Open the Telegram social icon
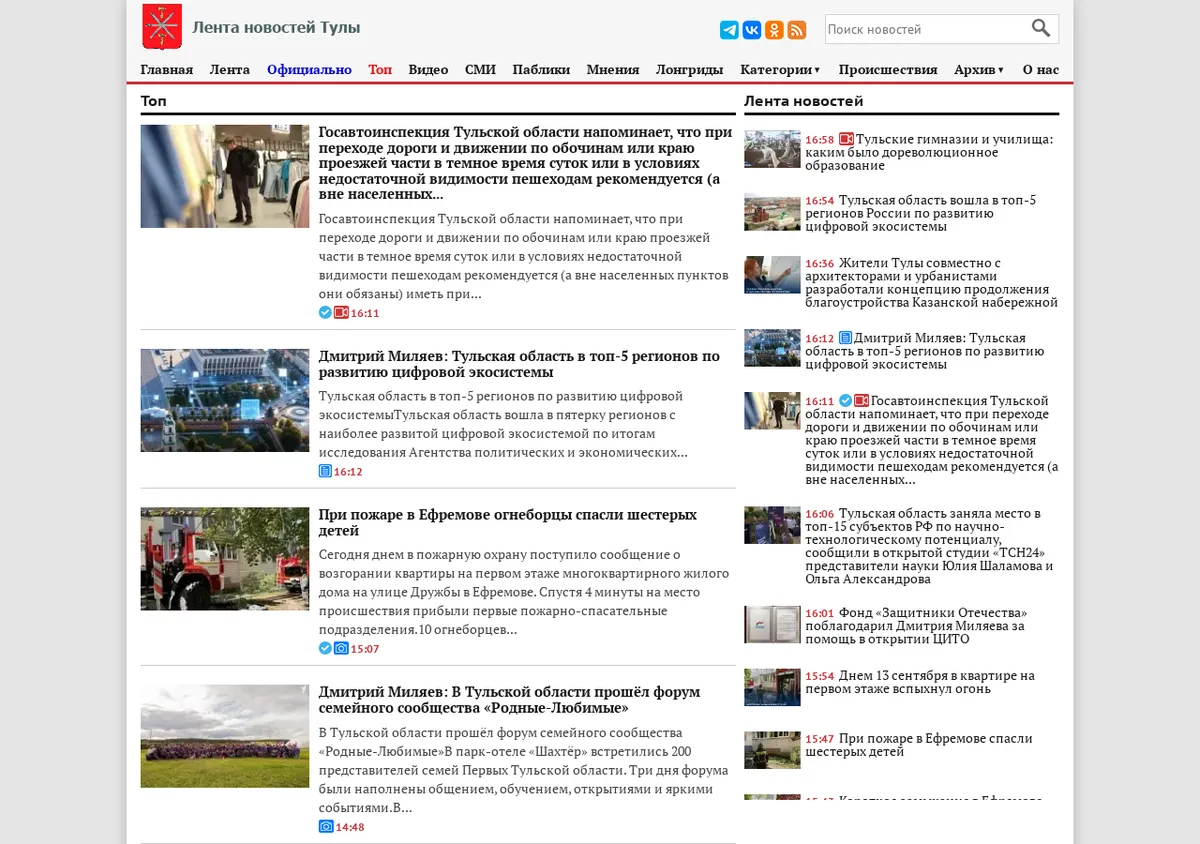Viewport: 1200px width, 844px height. coord(729,30)
